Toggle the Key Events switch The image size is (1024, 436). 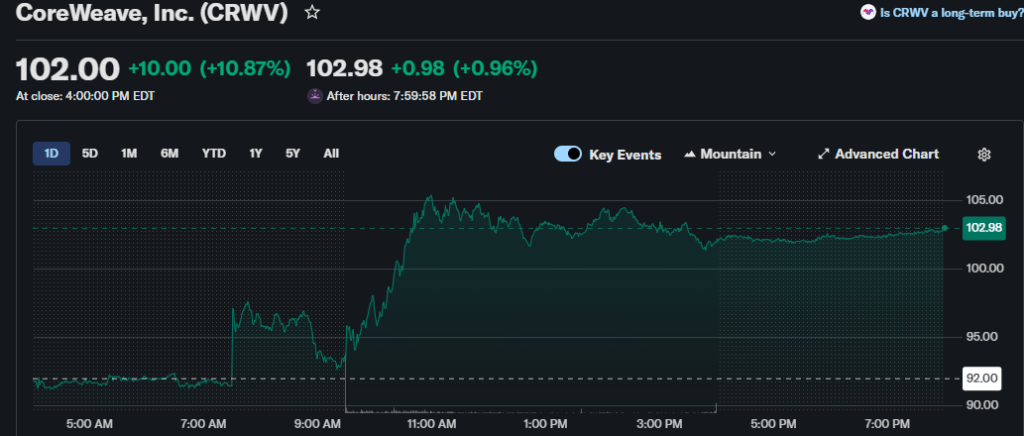point(568,154)
